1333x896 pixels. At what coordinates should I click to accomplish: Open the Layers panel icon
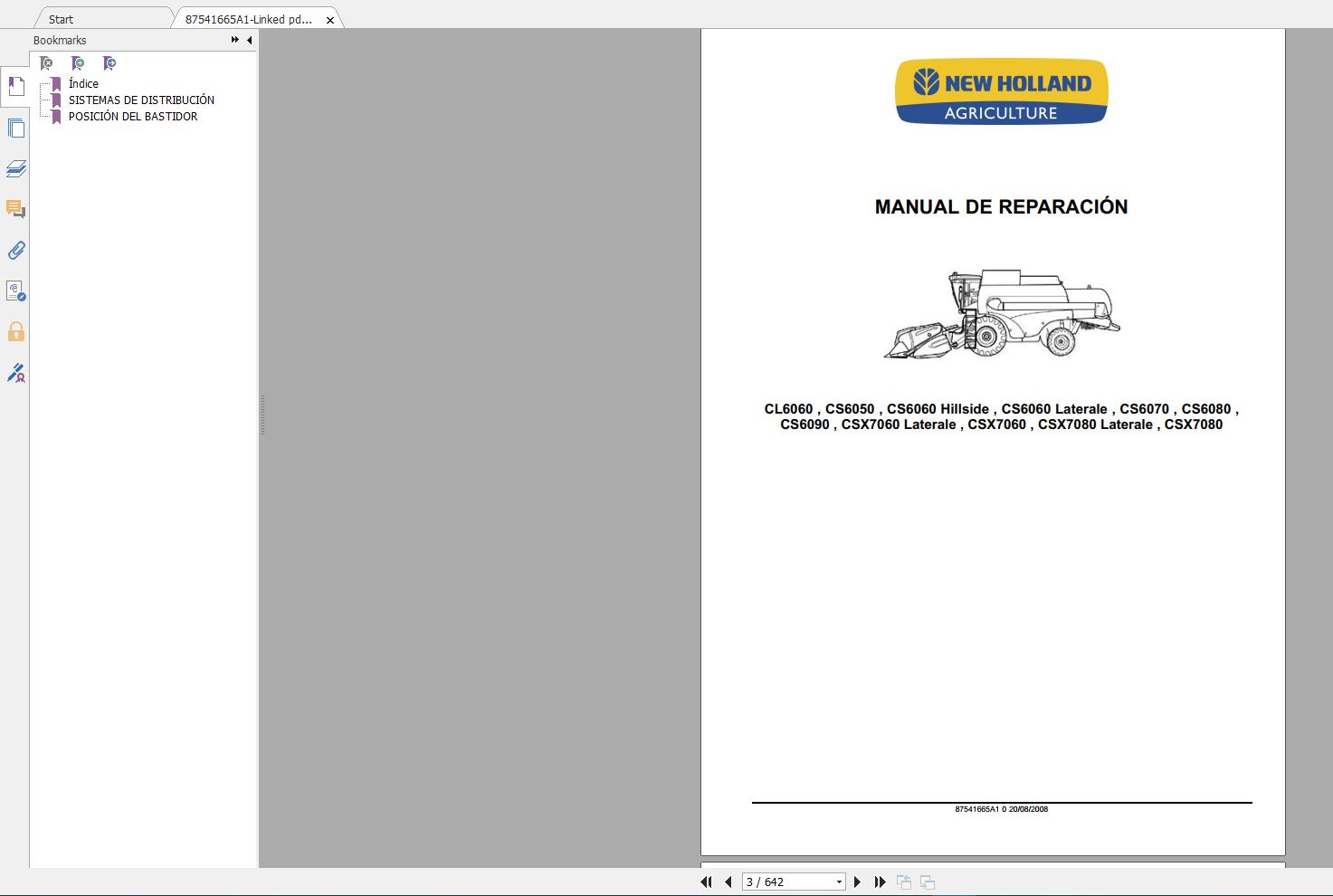[15, 169]
